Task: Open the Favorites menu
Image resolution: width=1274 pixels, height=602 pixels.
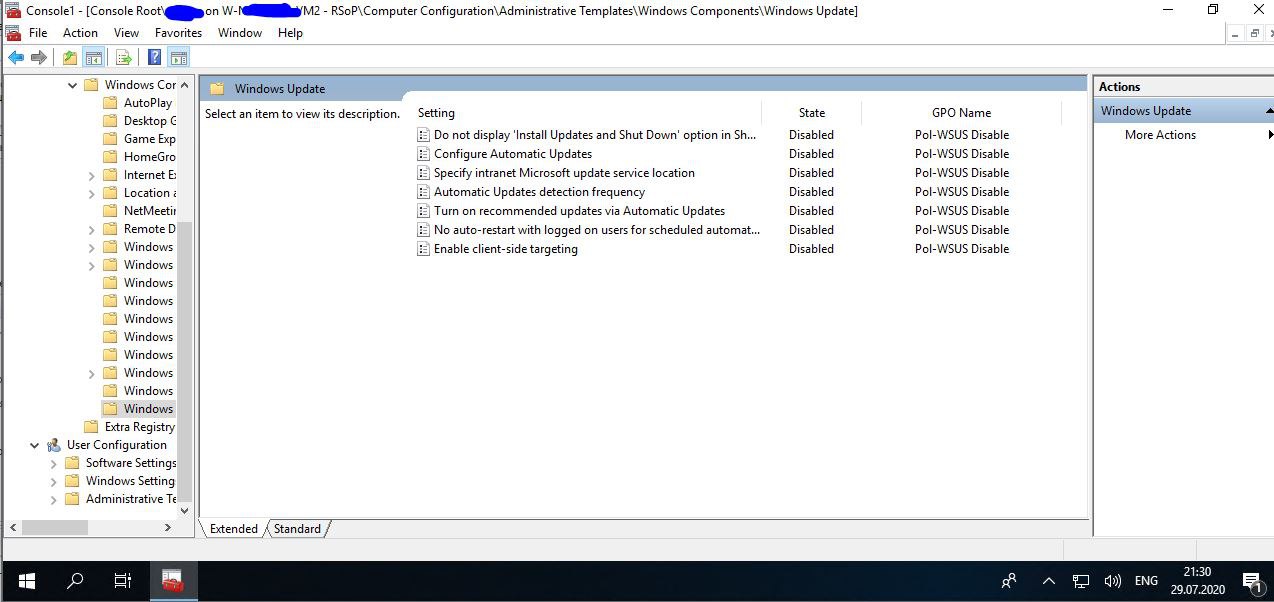Action: (x=178, y=33)
